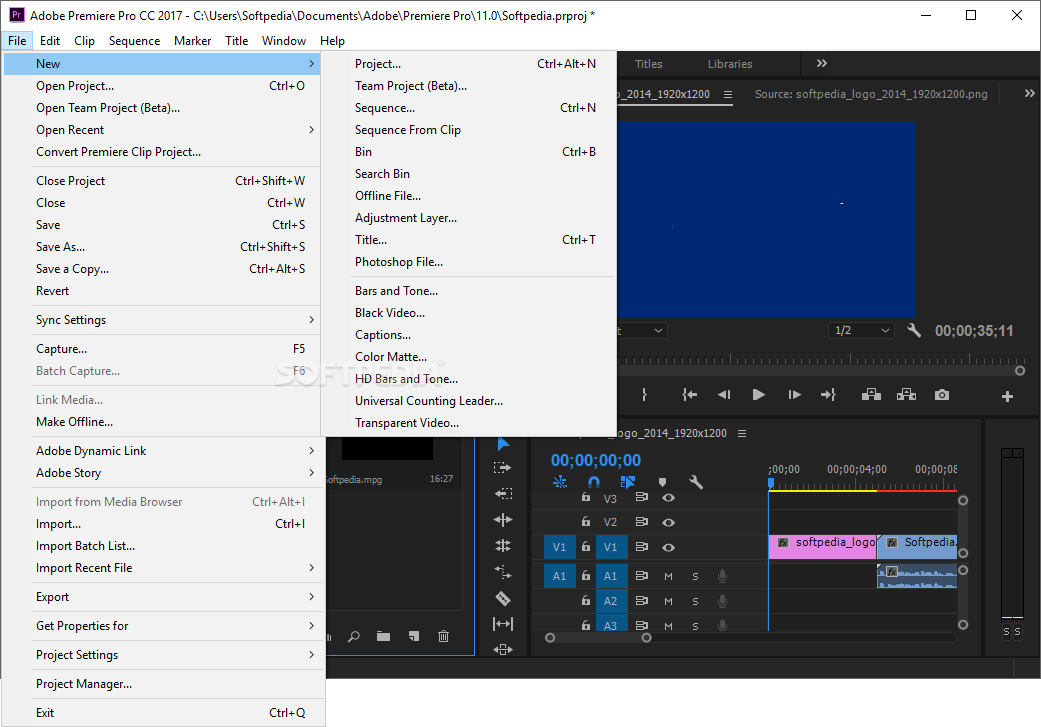The width and height of the screenshot is (1041, 727).
Task: Play the program monitor video
Action: point(758,395)
